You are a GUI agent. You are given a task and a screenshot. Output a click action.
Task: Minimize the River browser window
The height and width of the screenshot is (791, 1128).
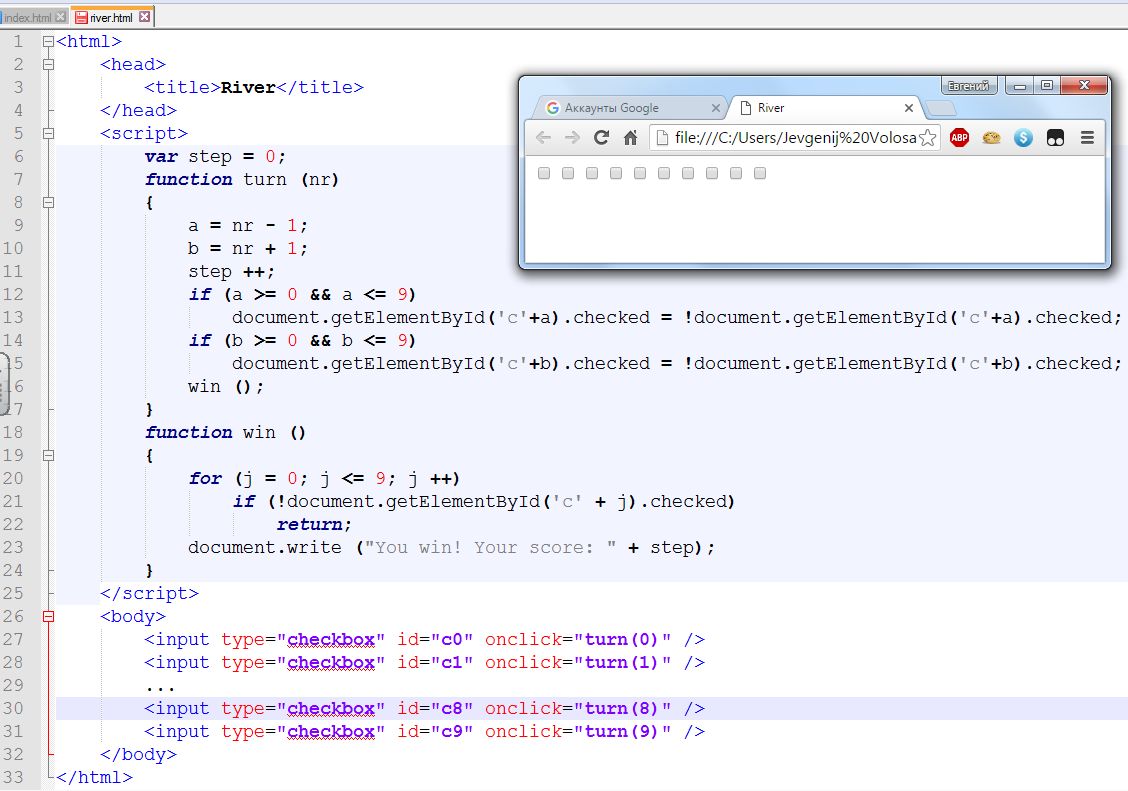point(1019,86)
